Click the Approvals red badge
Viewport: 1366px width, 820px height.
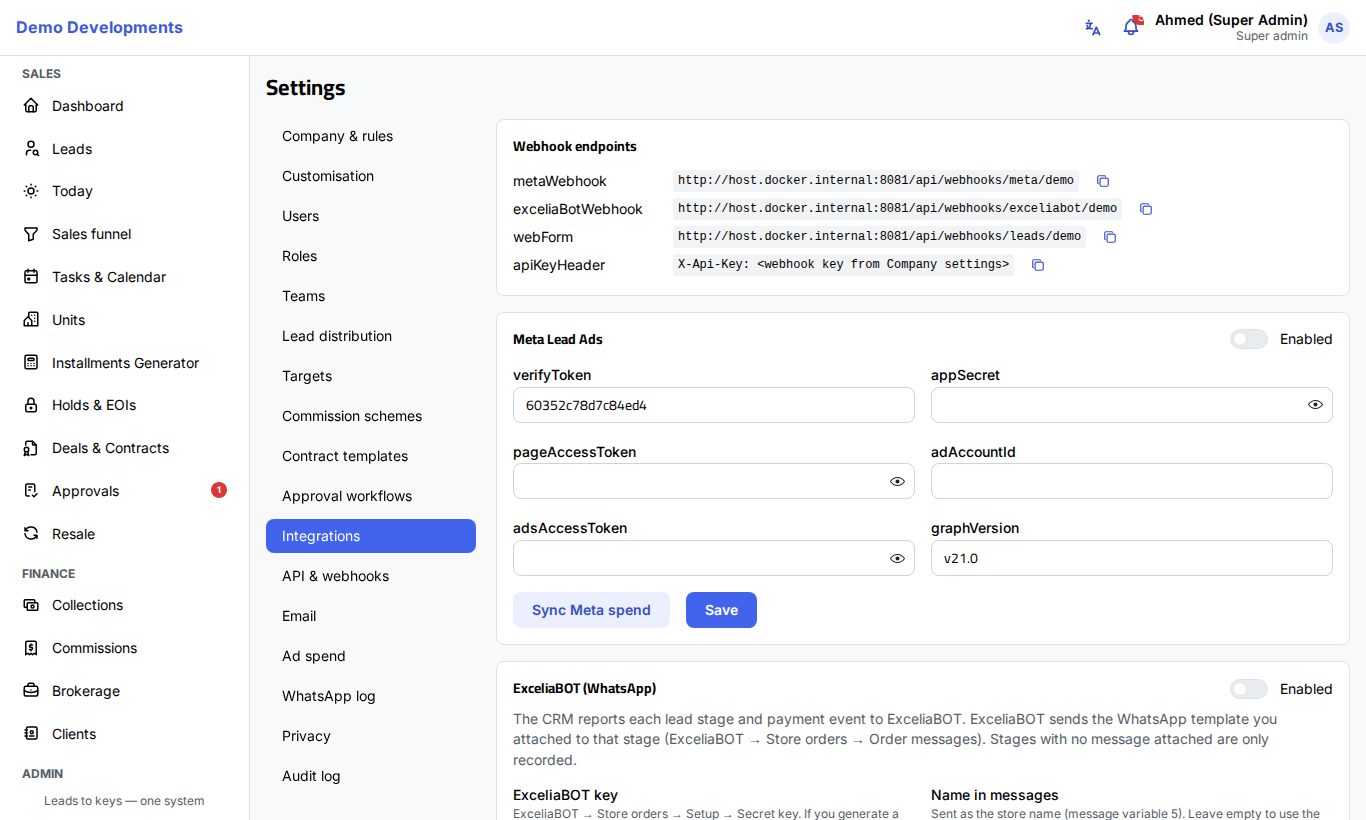219,490
